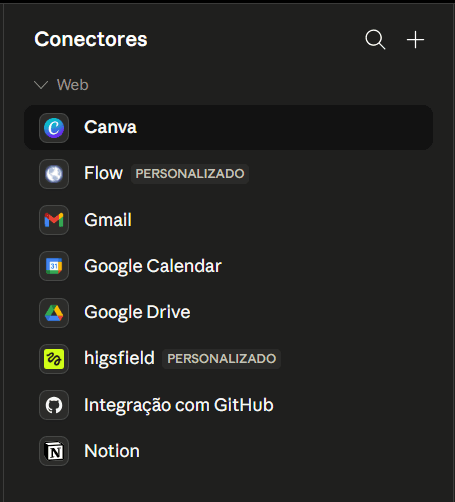Open the Google Drive connector label
The image size is (455, 502).
click(x=137, y=312)
